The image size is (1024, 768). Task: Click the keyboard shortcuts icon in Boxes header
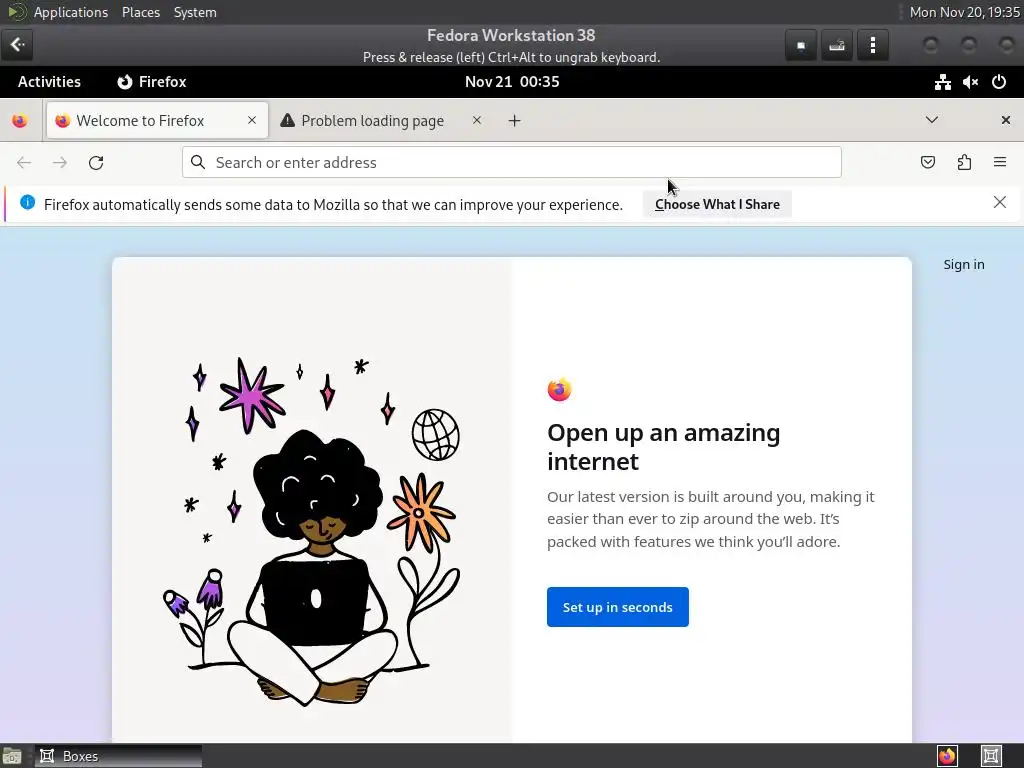coord(837,45)
